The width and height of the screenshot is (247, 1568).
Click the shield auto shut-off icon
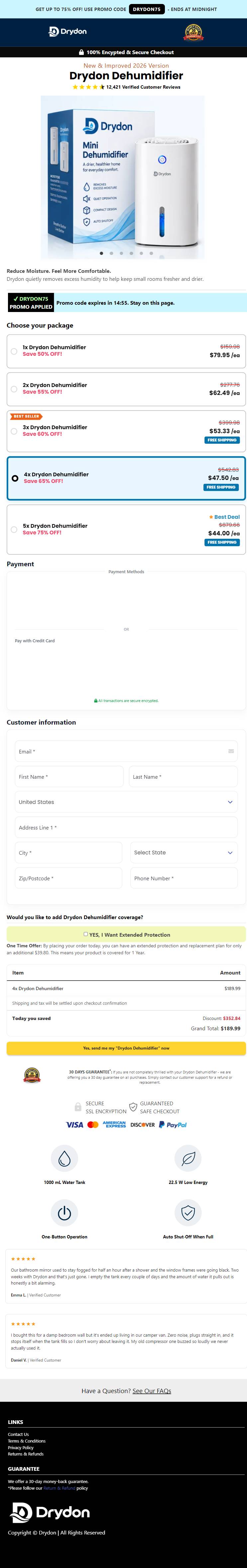[x=188, y=1213]
